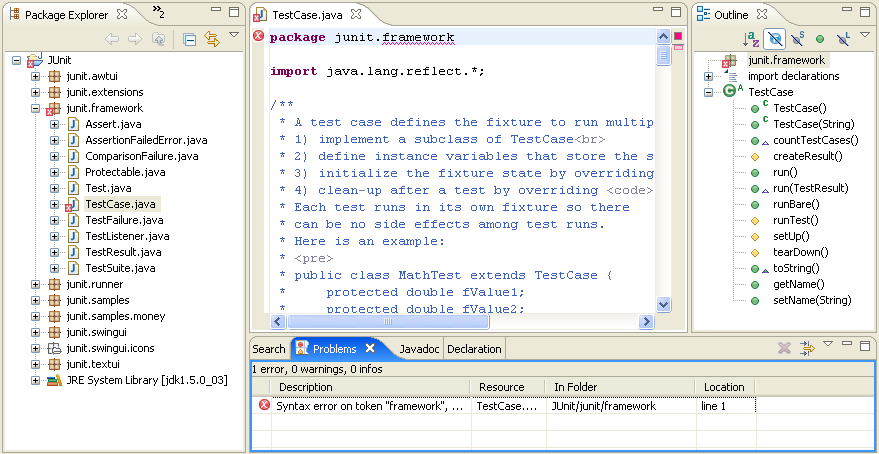Select setName(String) in Outline
The image size is (879, 454).
coord(812,300)
